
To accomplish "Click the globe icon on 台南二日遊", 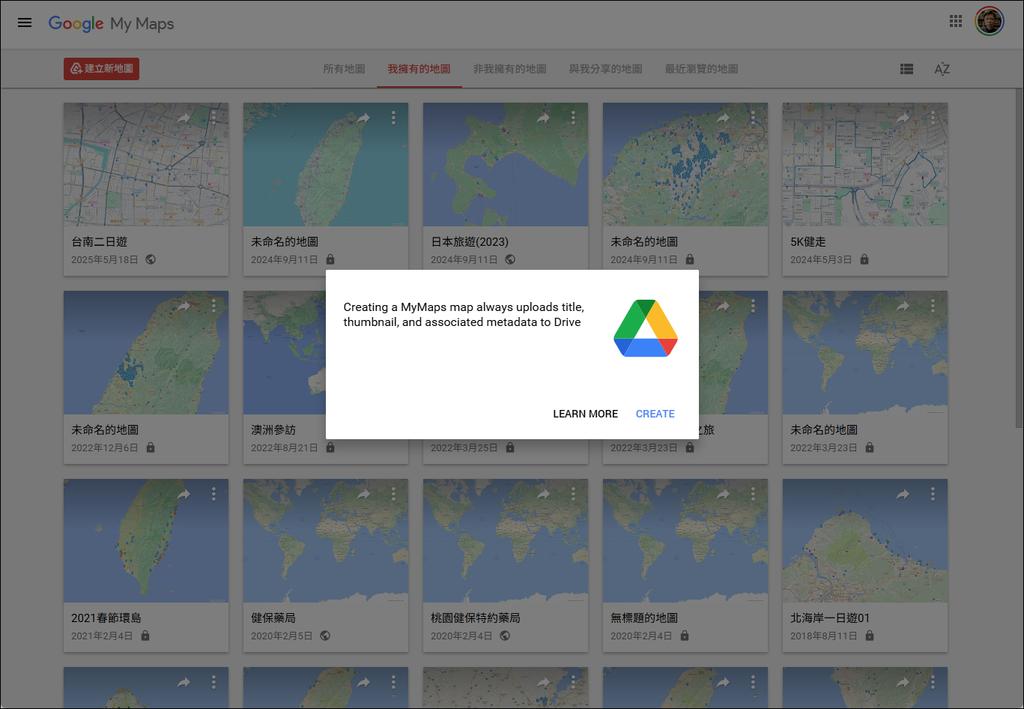I will 150,259.
